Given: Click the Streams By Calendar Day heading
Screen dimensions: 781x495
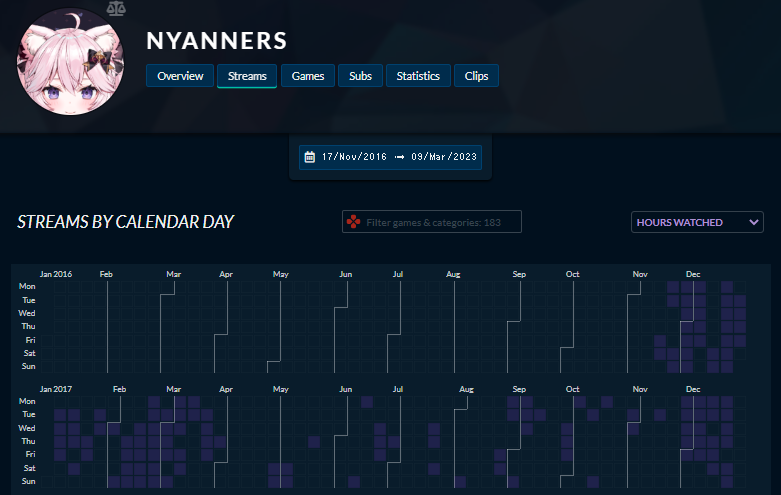Looking at the screenshot, I should pyautogui.click(x=126, y=222).
